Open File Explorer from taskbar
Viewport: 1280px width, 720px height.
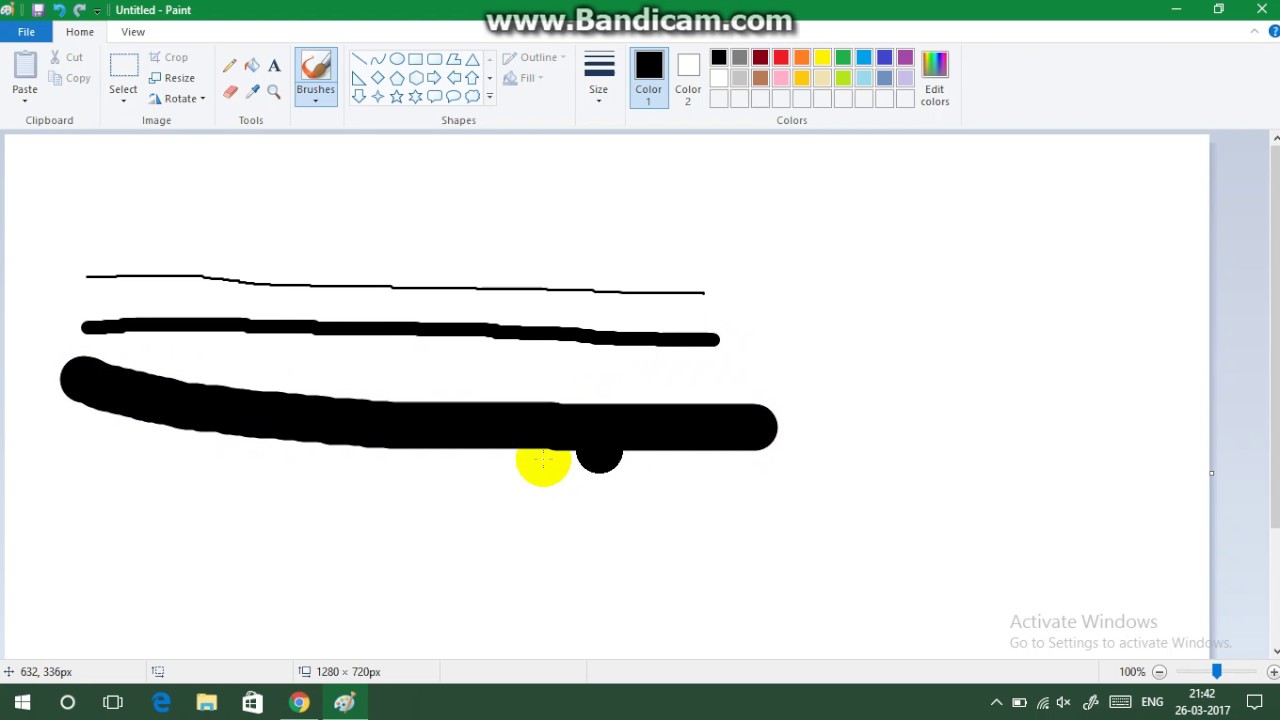point(207,702)
